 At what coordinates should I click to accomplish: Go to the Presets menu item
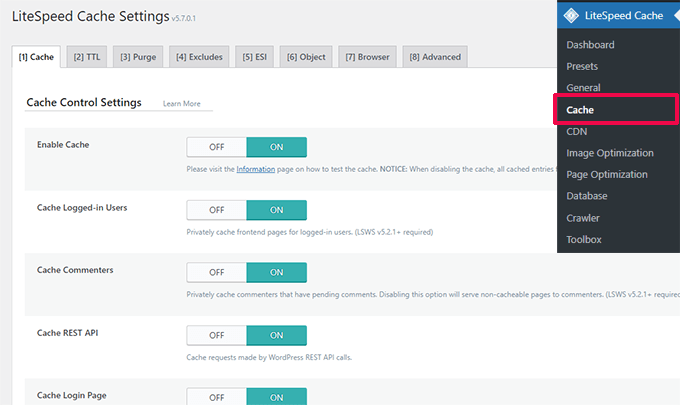(x=582, y=66)
